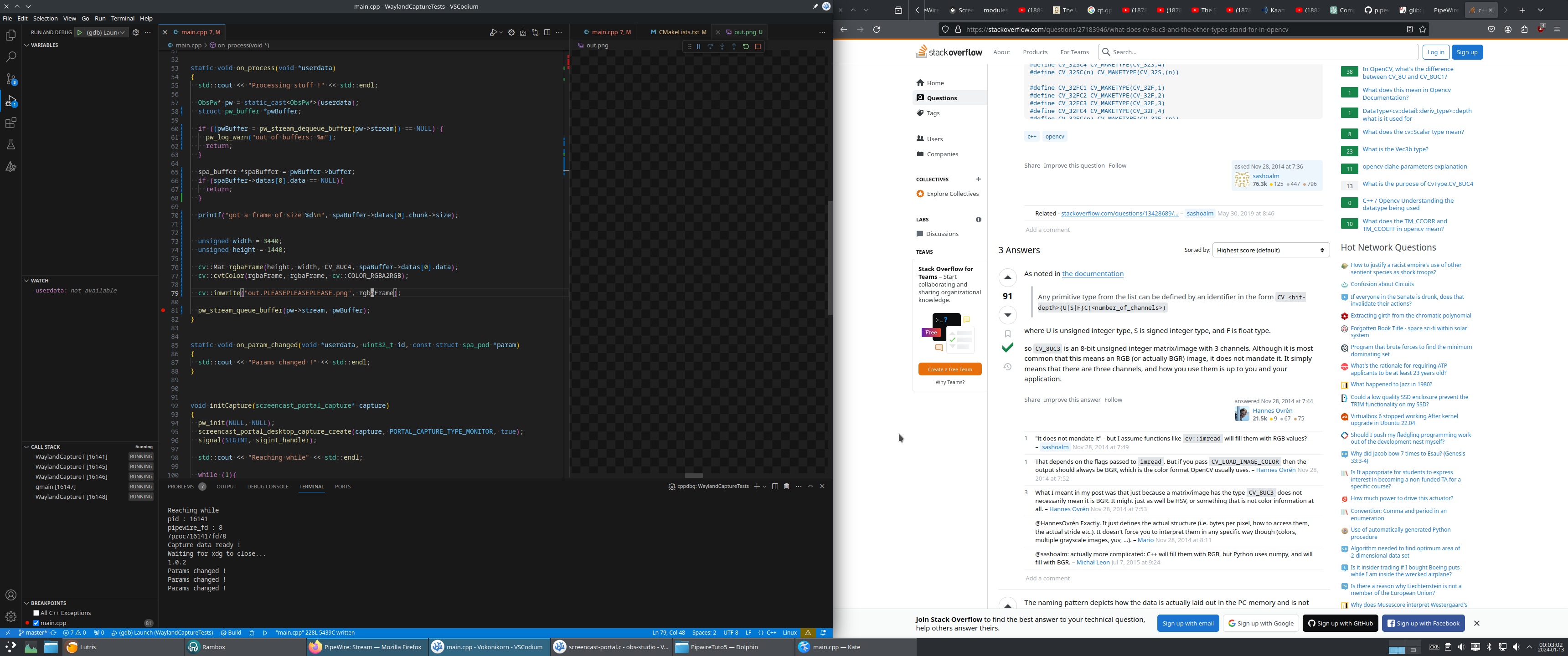Click the red Stop debugging button
Screen dimensions: 1568x656
[x=758, y=46]
